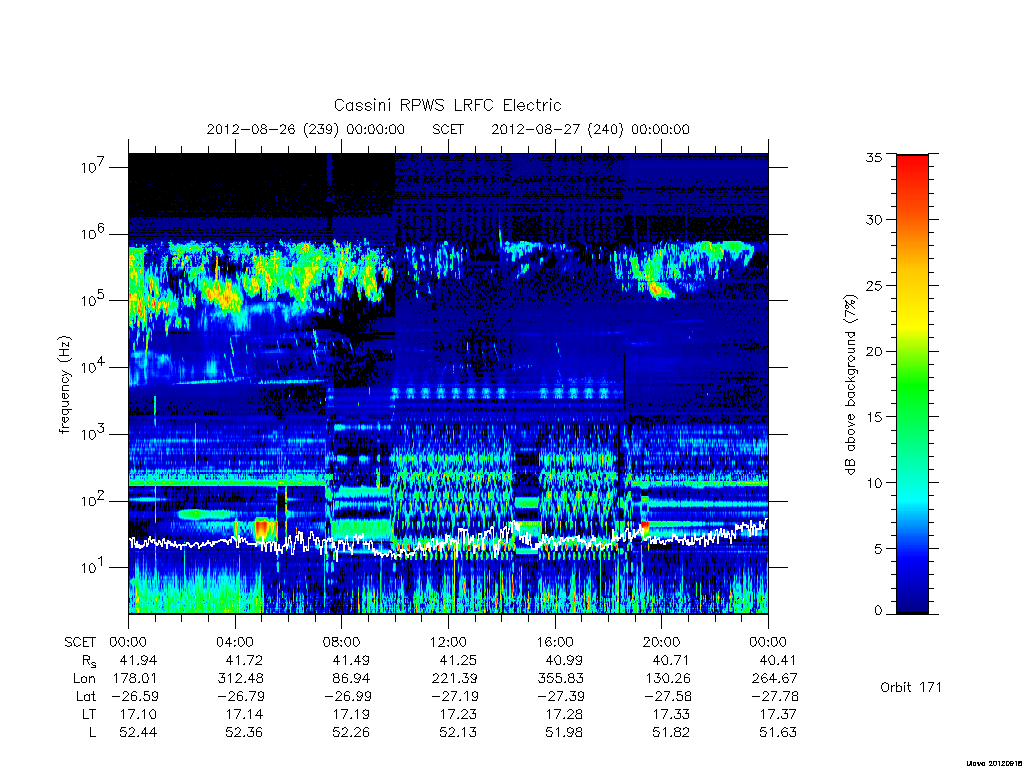Click the Lat value -26.59

[134, 696]
